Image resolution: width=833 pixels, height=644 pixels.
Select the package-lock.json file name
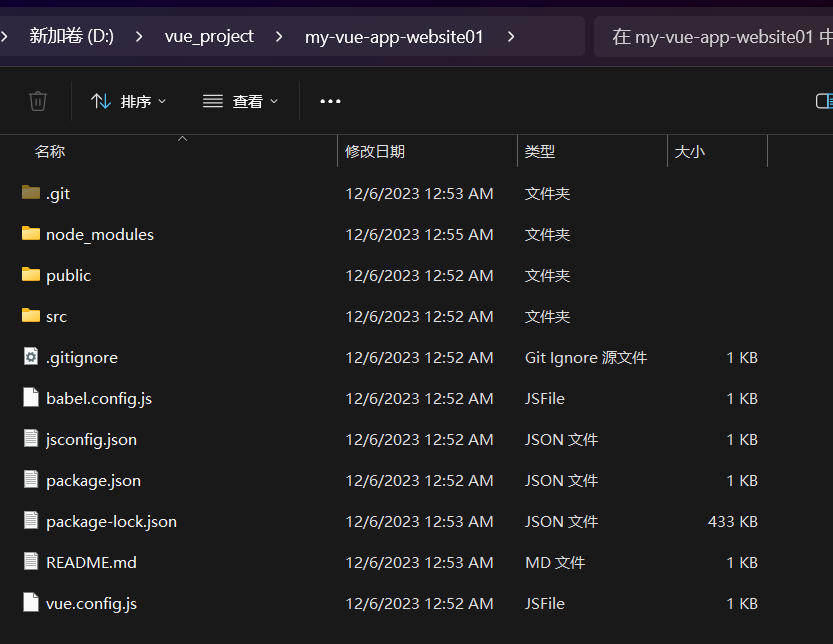coord(111,521)
